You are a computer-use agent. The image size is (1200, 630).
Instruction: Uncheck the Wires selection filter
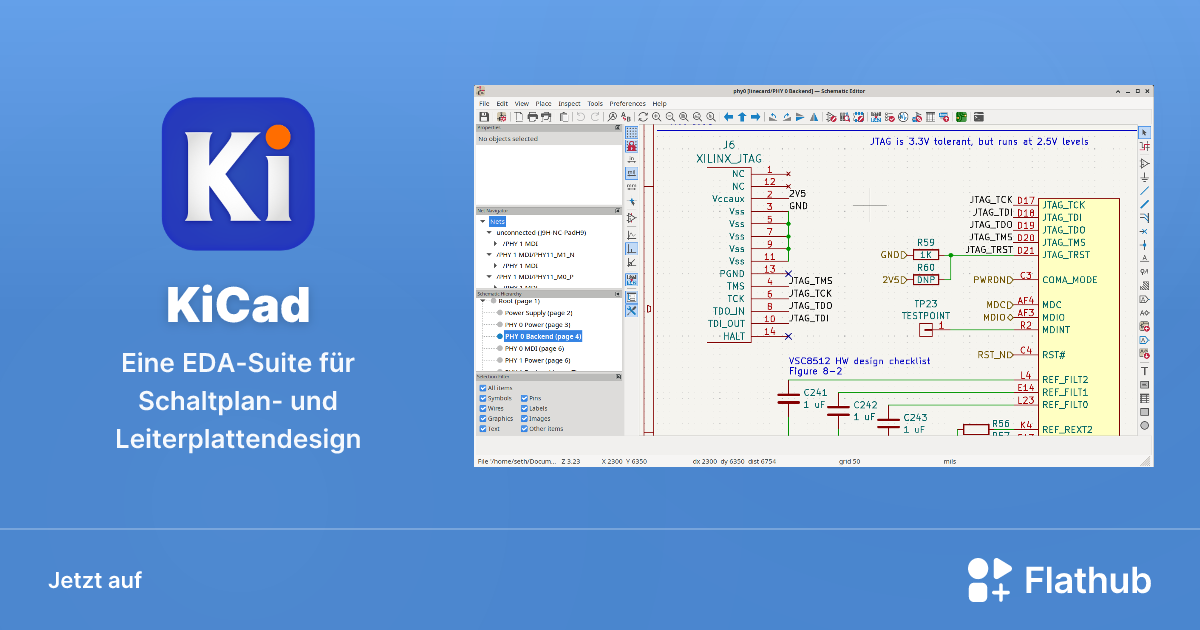(x=482, y=408)
